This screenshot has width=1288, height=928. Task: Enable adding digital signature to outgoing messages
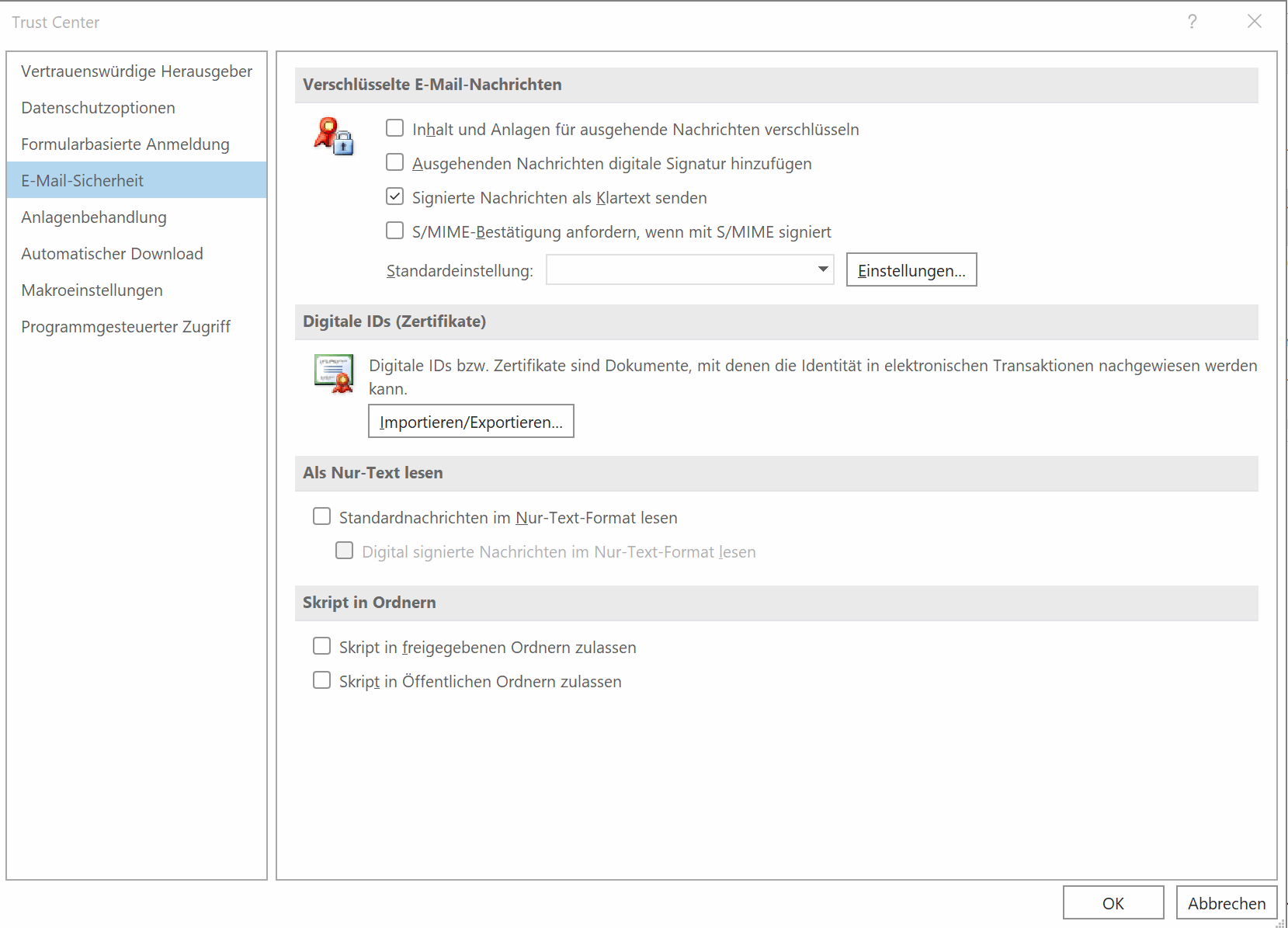[x=394, y=162]
